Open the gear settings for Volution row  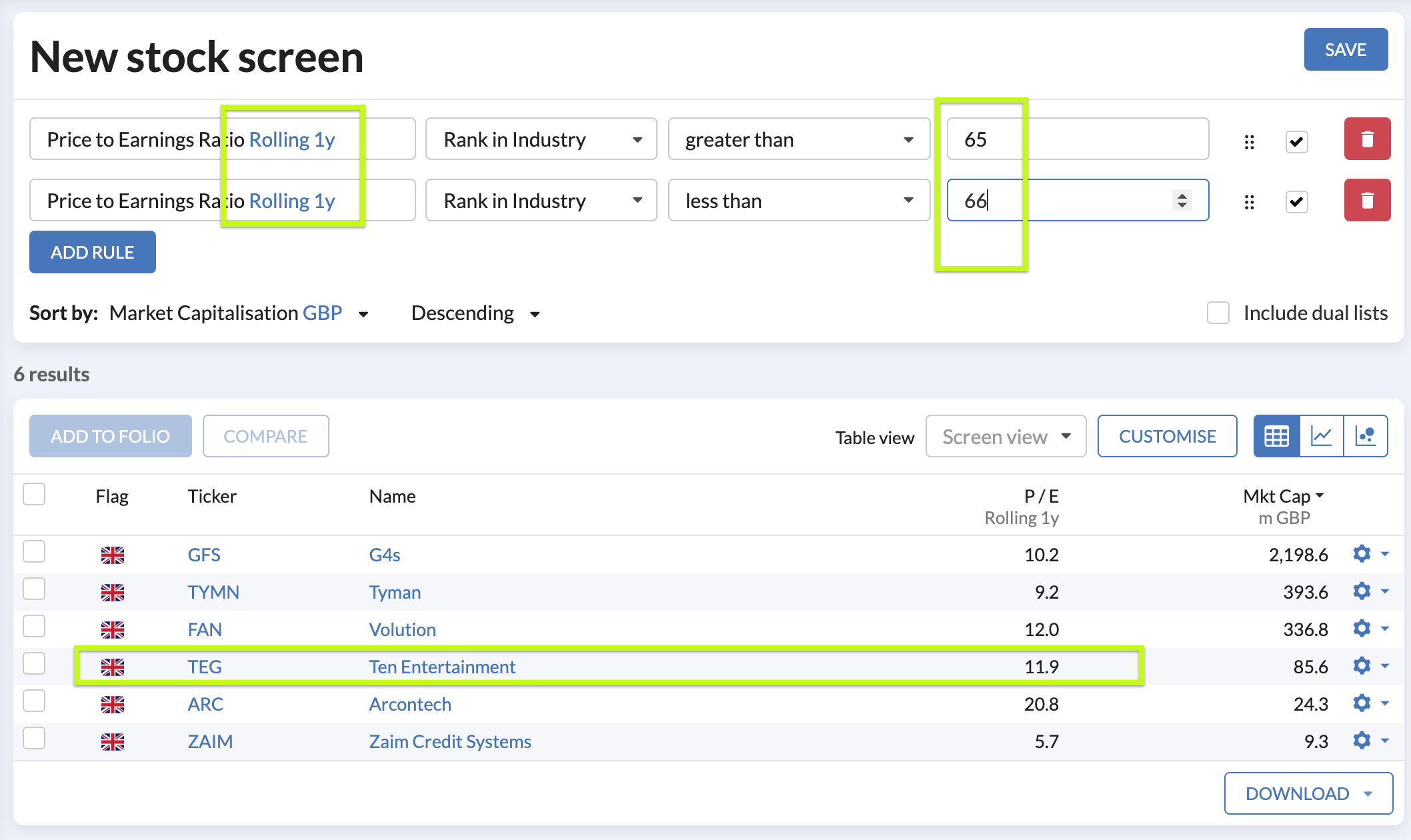point(1362,629)
